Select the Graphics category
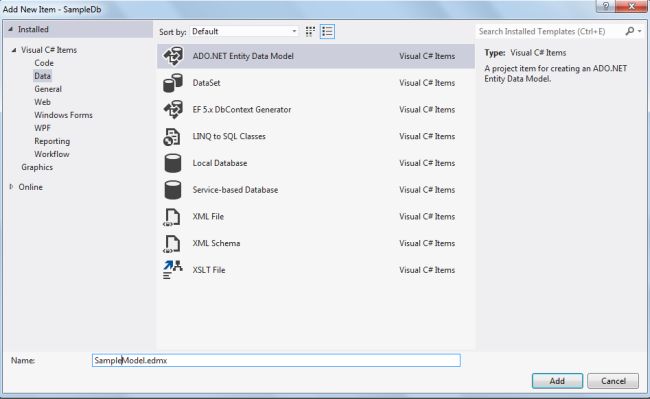The width and height of the screenshot is (650, 399). point(37,167)
